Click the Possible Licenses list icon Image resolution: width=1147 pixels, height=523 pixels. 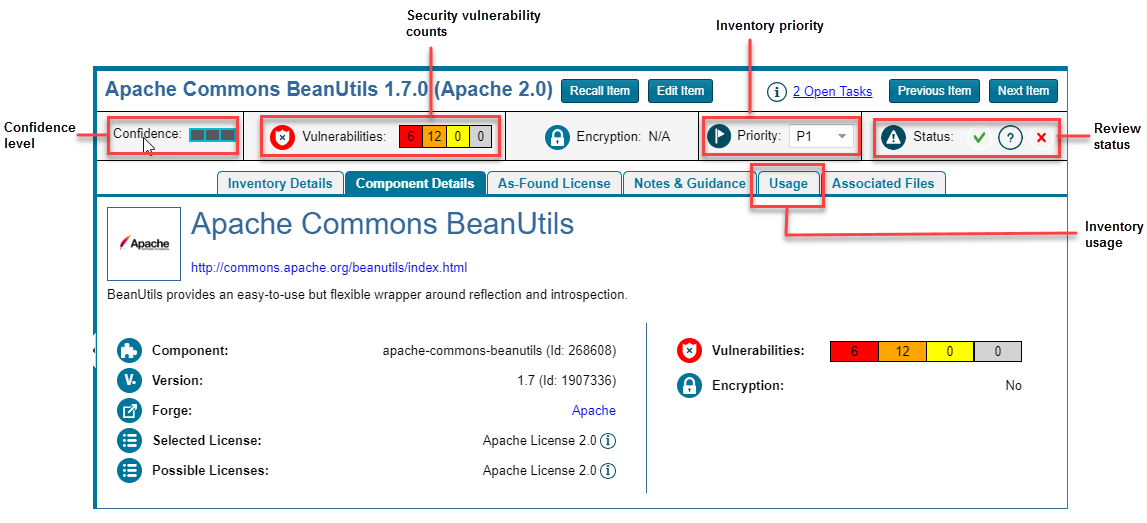(129, 470)
